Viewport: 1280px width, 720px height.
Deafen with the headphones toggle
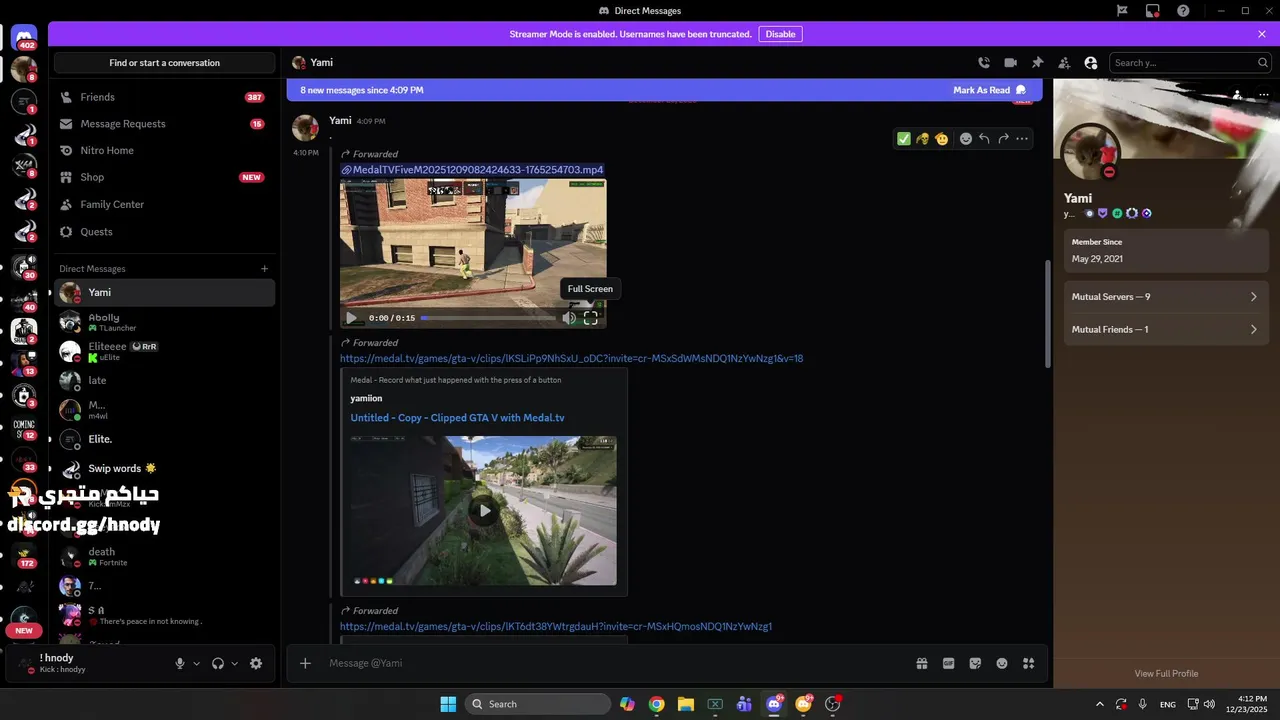pyautogui.click(x=218, y=663)
